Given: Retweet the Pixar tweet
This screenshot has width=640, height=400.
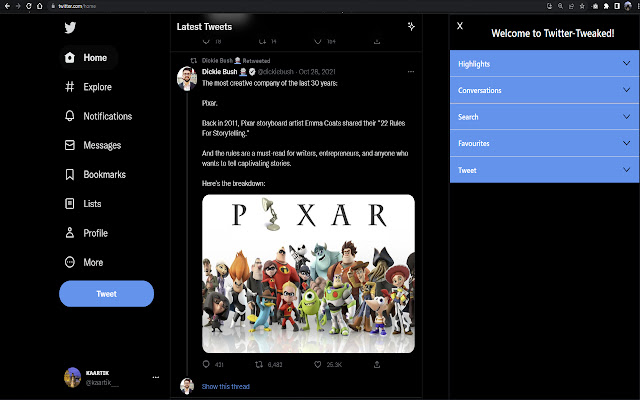Looking at the screenshot, I should [x=259, y=364].
